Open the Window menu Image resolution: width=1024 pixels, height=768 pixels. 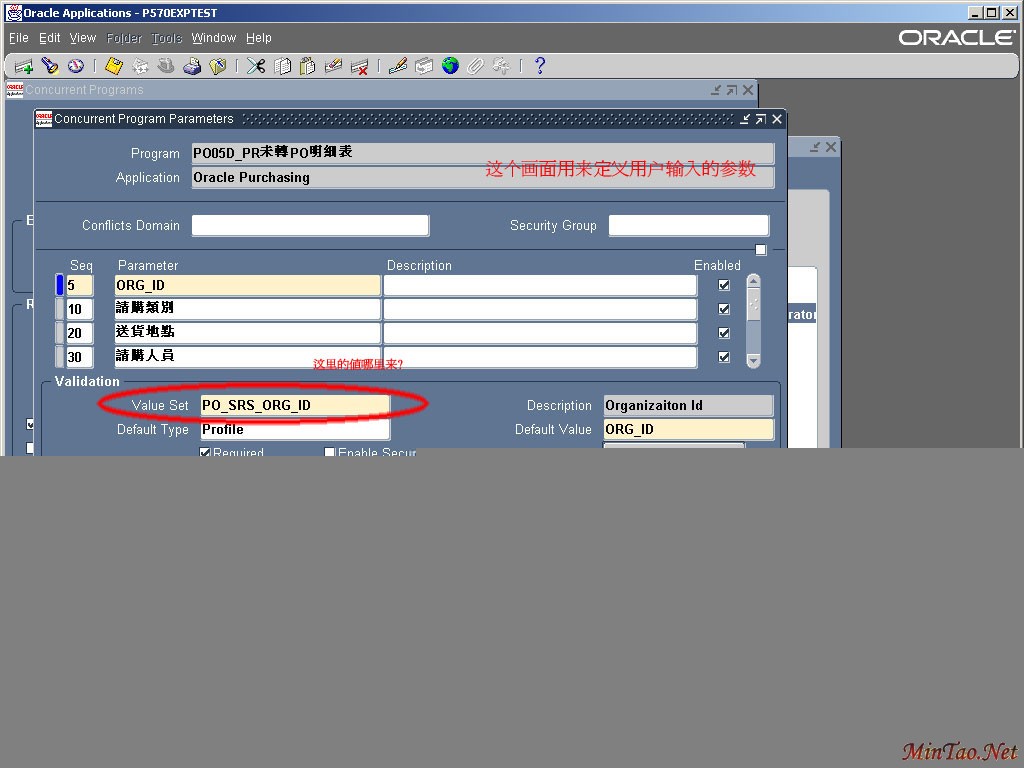[x=213, y=38]
